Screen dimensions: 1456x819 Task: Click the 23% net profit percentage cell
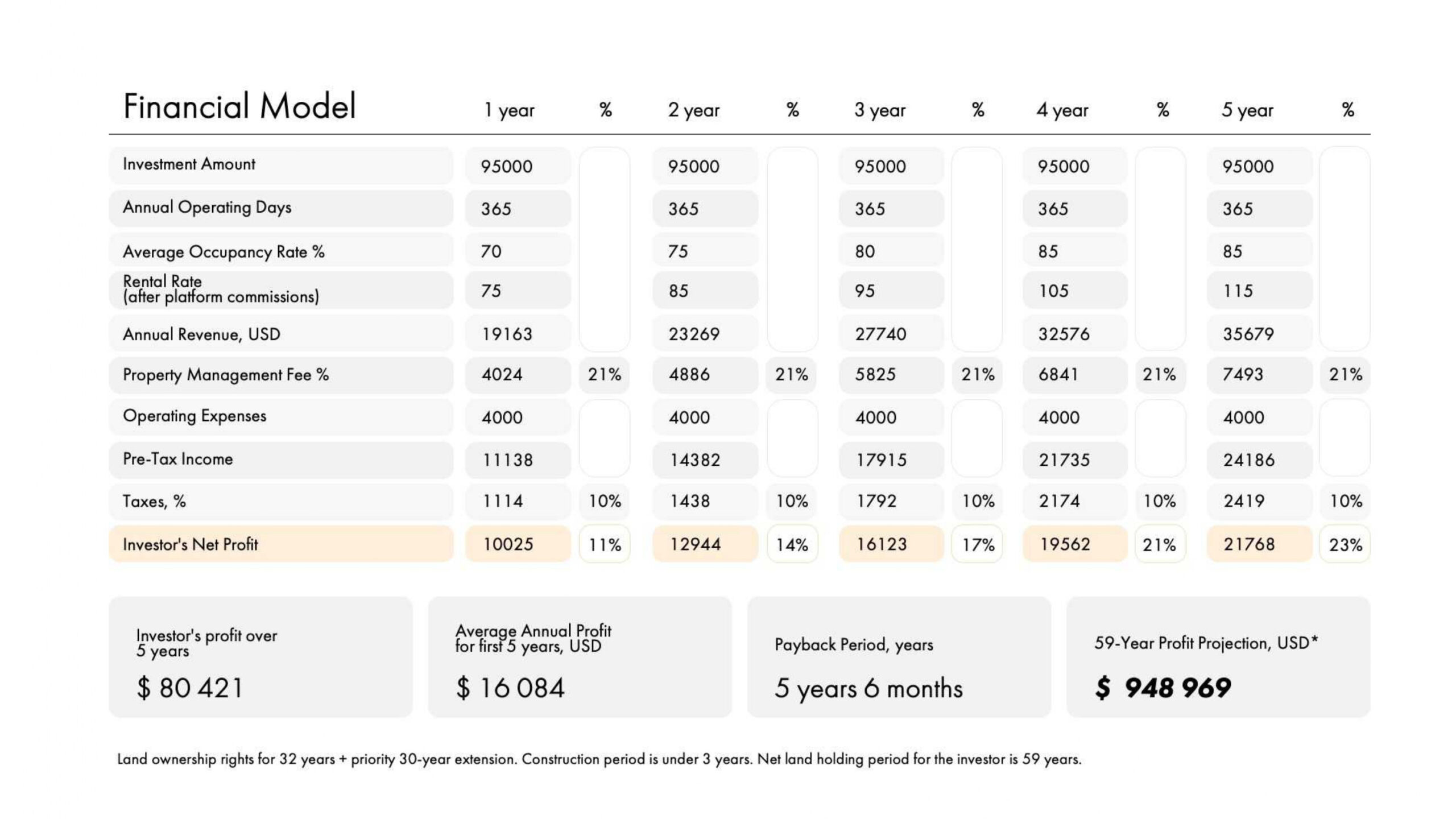coord(1345,545)
